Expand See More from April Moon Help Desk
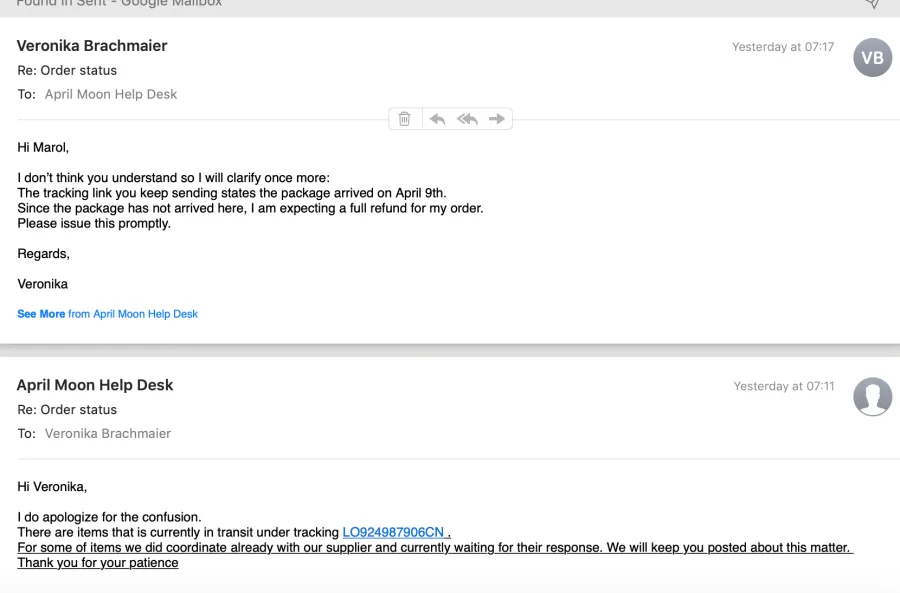Screen dimensions: 900x593 (107, 314)
